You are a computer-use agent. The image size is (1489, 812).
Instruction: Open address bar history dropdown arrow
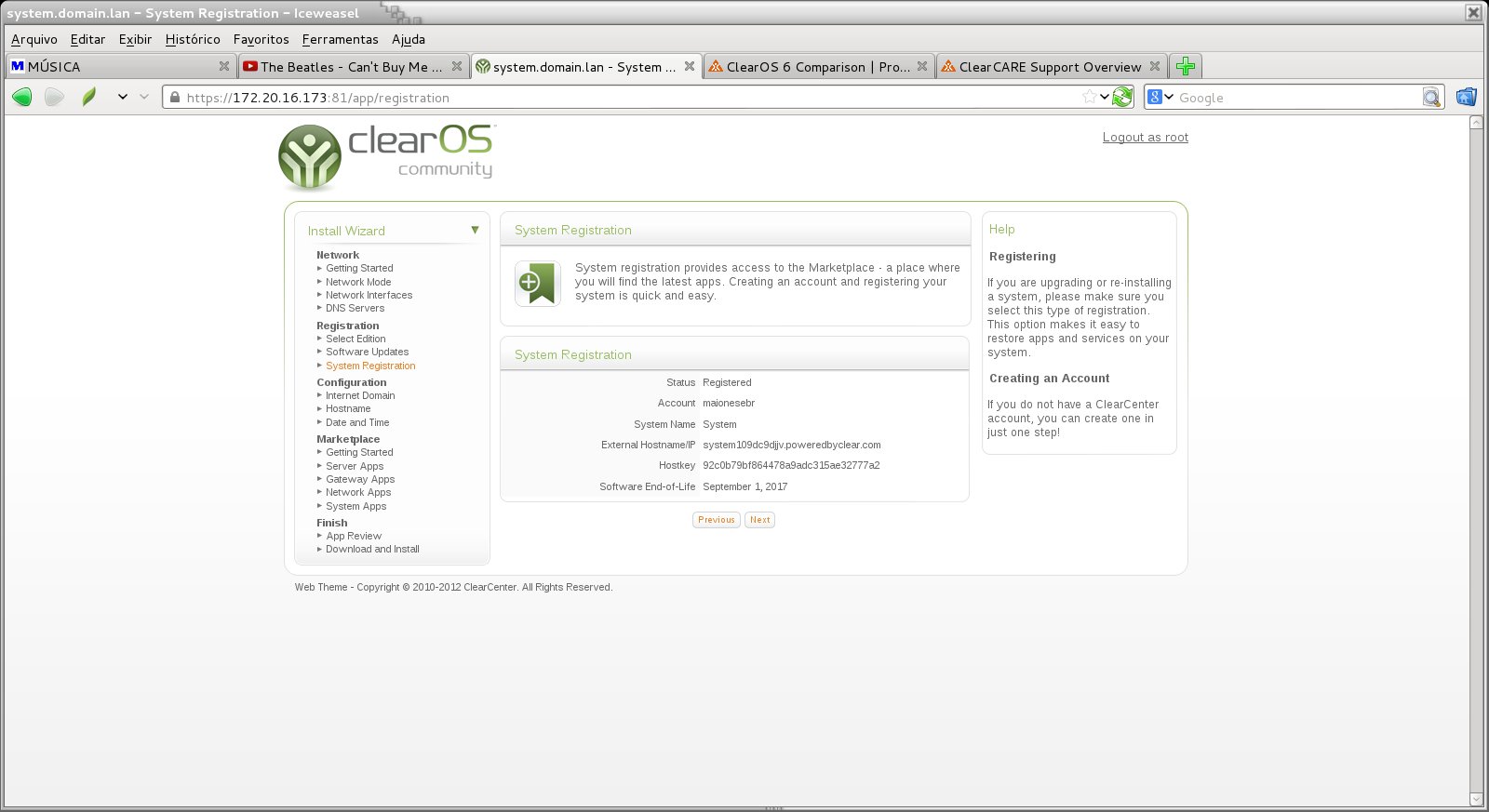pyautogui.click(x=1105, y=97)
